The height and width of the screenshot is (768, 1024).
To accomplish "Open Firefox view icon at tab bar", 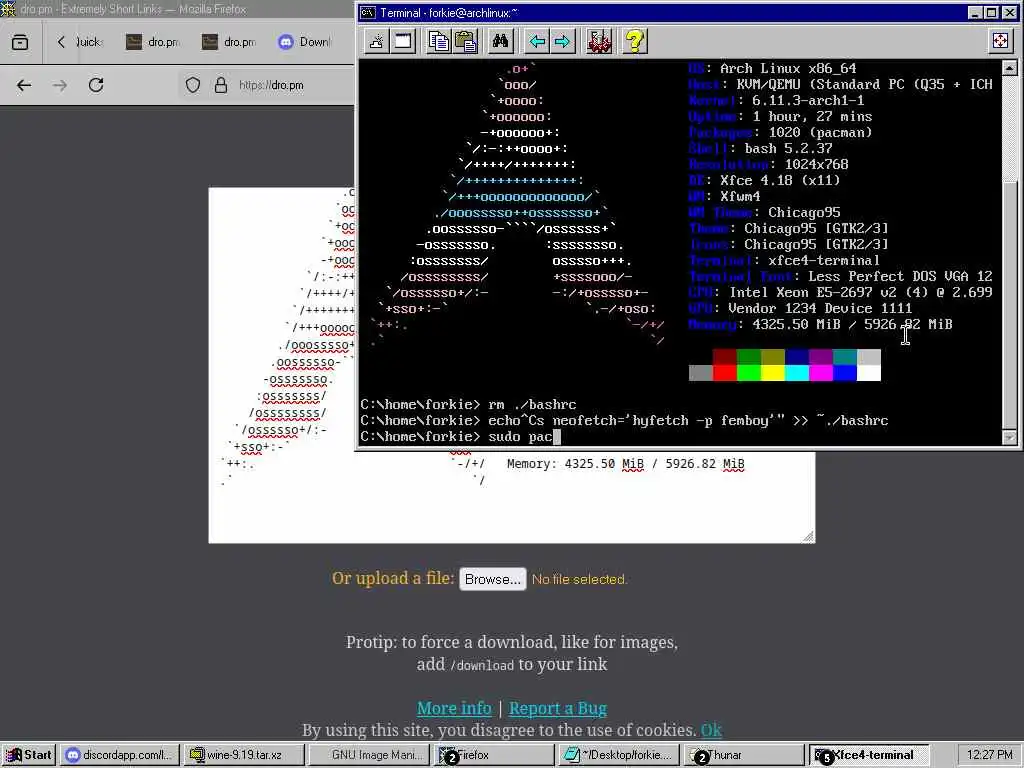I will pyautogui.click(x=20, y=42).
